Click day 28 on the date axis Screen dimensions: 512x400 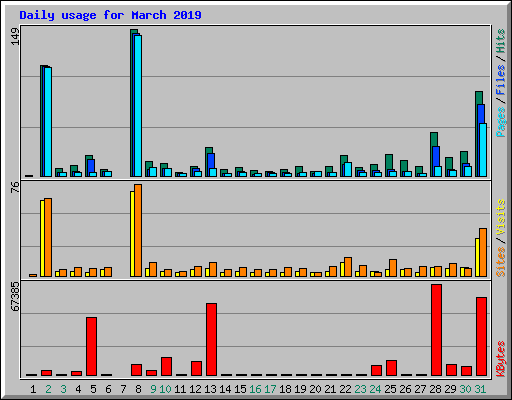[435, 389]
